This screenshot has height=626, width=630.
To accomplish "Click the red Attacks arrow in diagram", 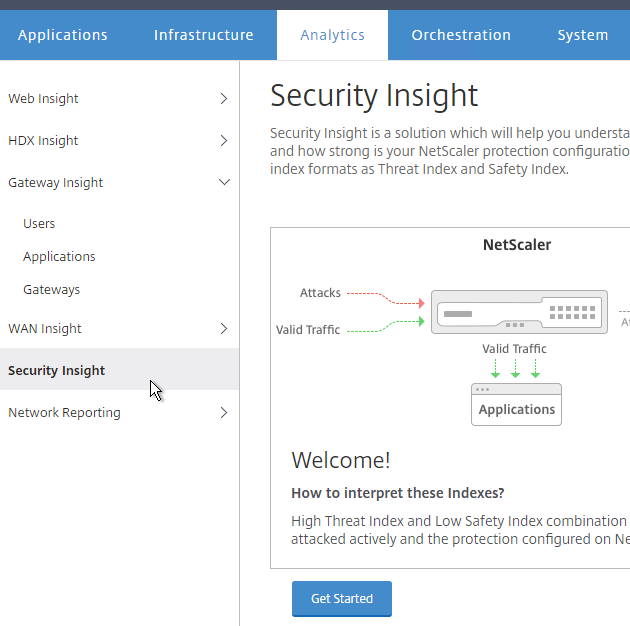I will pyautogui.click(x=386, y=299).
